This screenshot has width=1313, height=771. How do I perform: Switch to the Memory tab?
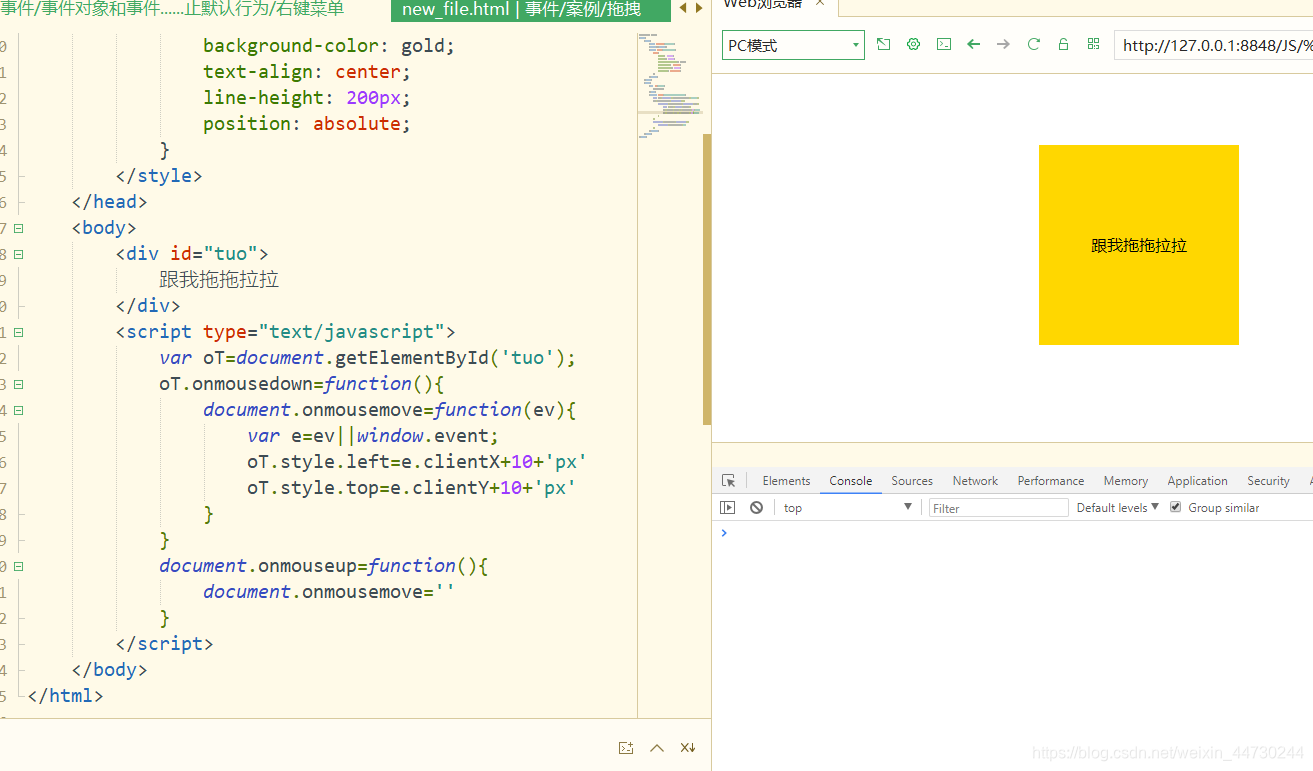click(x=1125, y=481)
